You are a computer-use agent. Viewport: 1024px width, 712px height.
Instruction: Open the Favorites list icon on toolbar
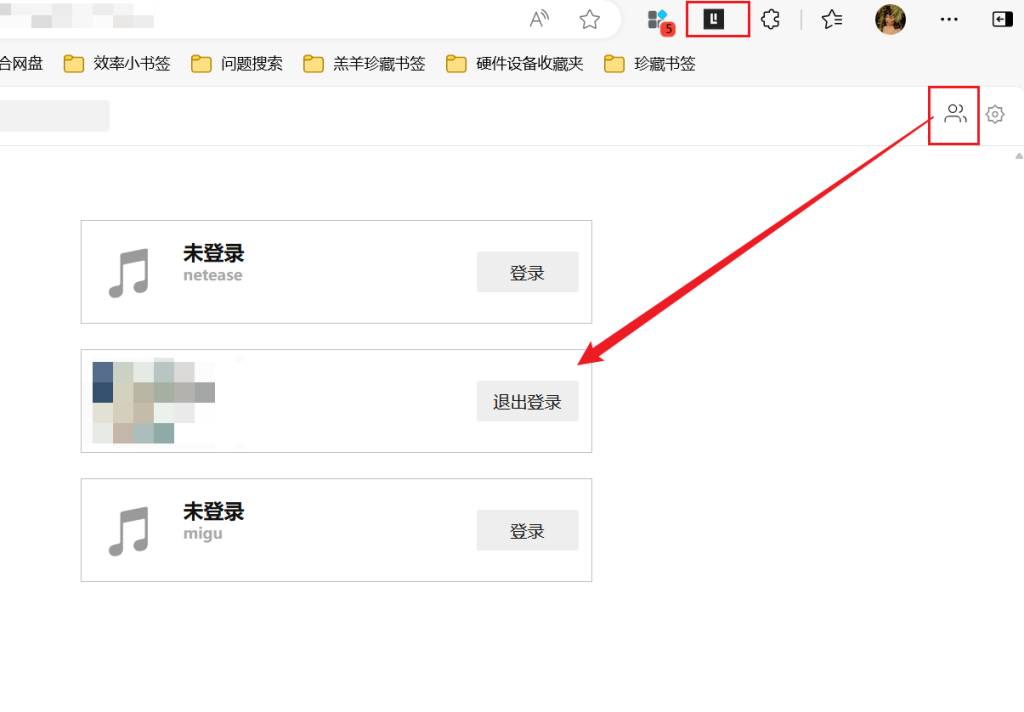831,19
